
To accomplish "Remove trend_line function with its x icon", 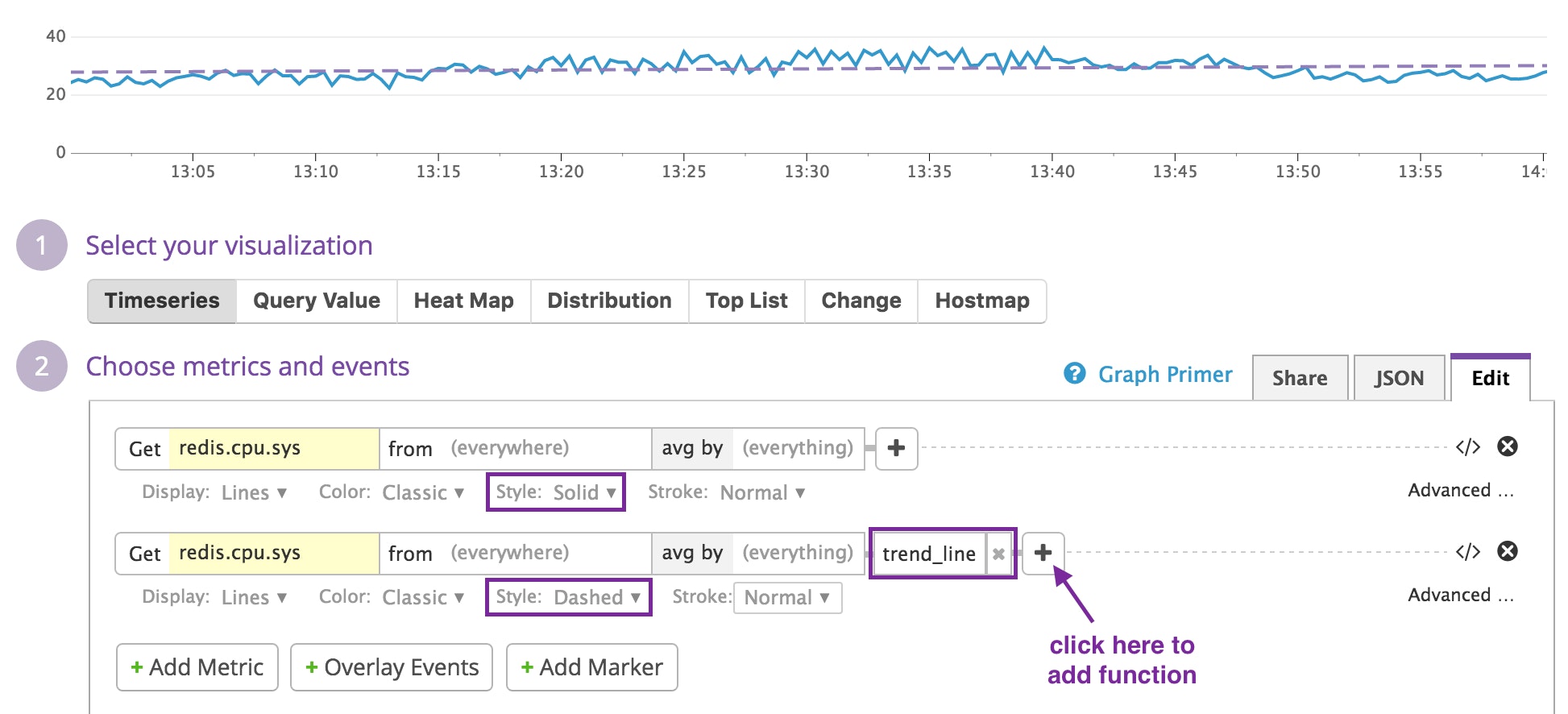I will click(x=998, y=554).
